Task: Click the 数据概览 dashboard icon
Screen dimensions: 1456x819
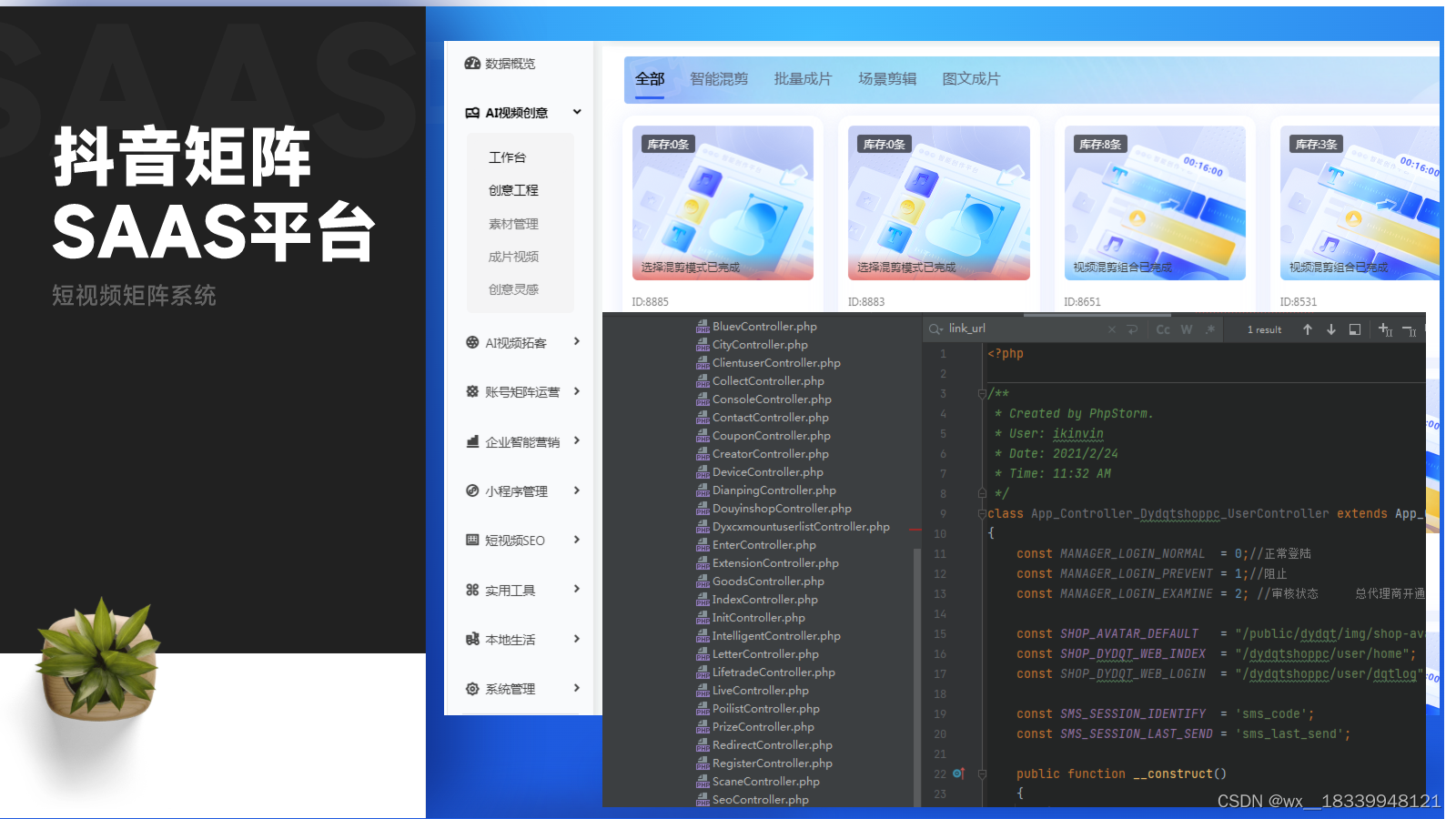Action: tap(472, 64)
